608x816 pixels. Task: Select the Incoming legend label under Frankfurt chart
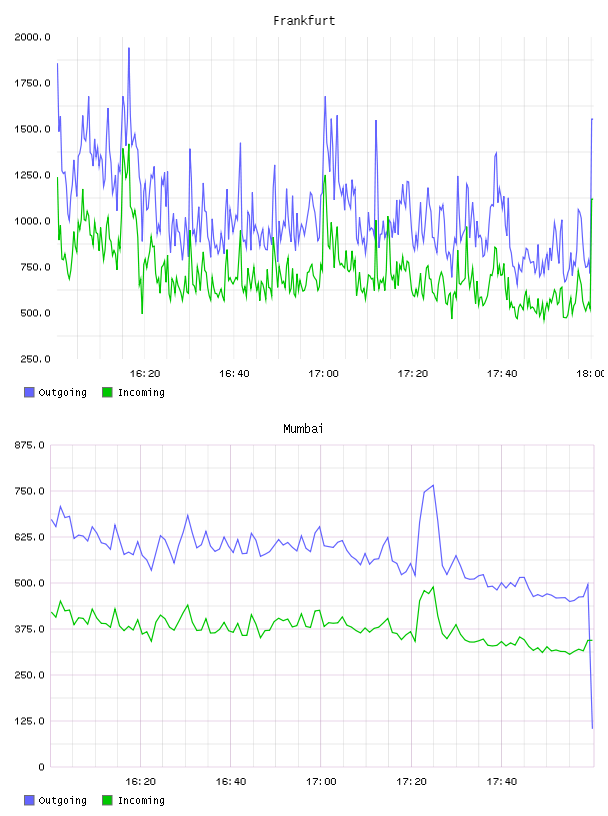(141, 393)
